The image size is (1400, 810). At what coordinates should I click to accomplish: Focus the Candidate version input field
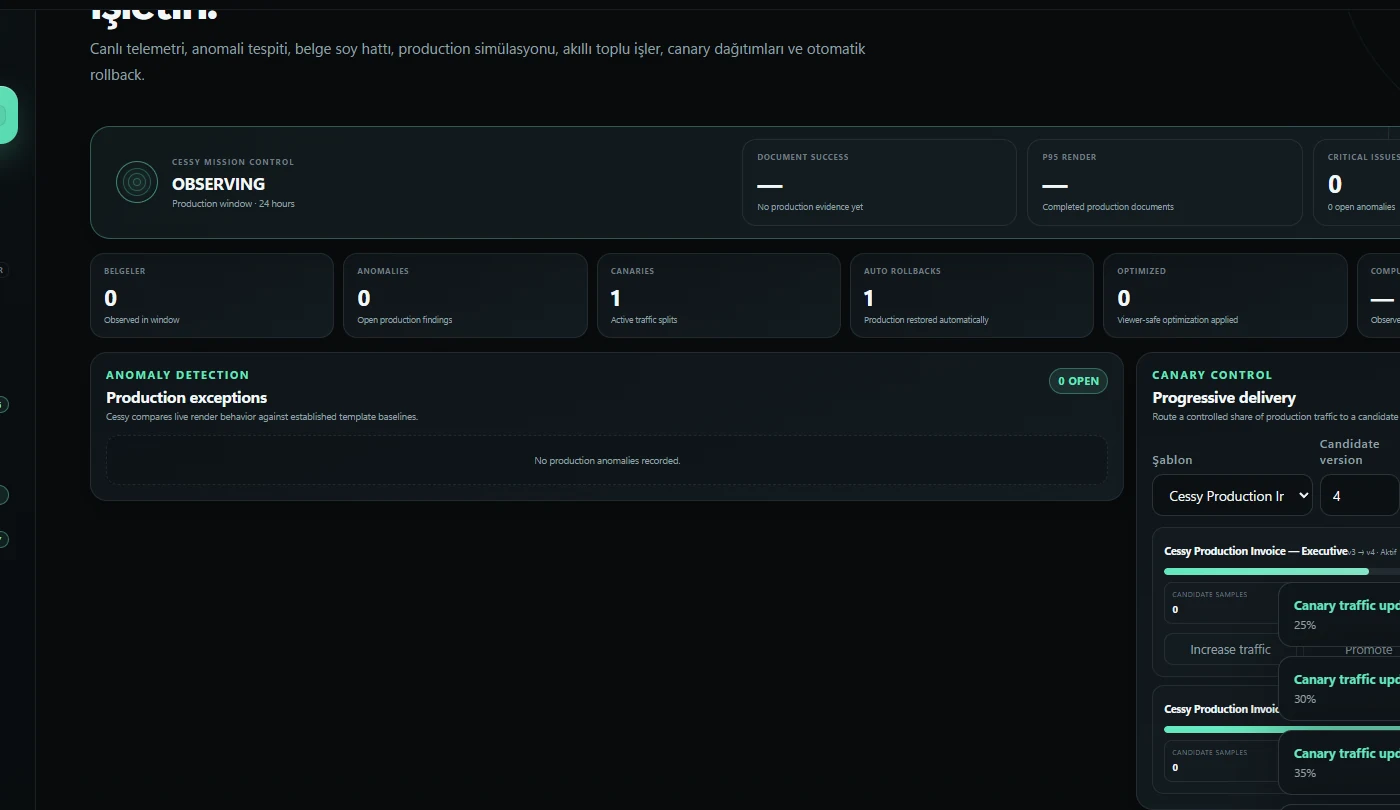(1360, 495)
